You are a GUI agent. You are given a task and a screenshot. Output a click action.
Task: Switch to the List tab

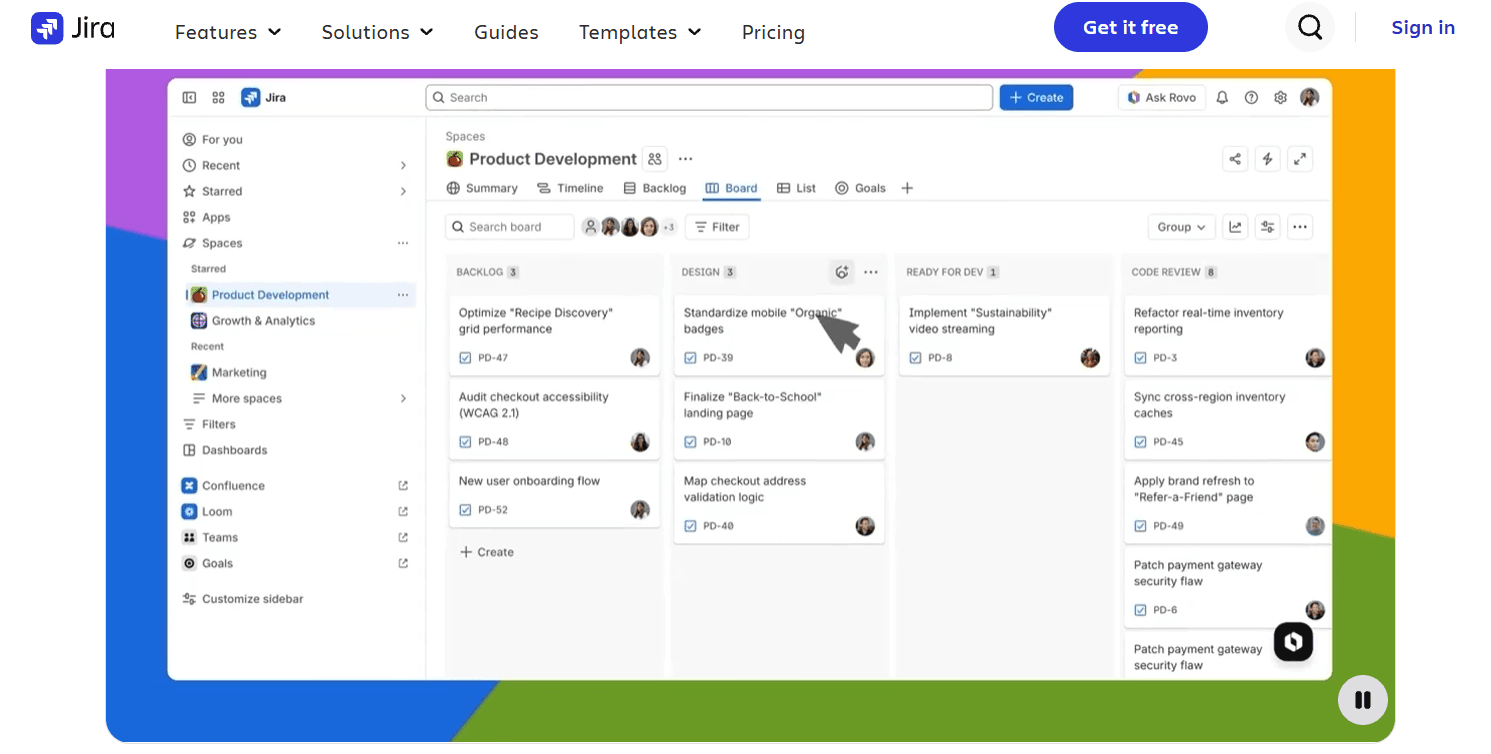797,188
